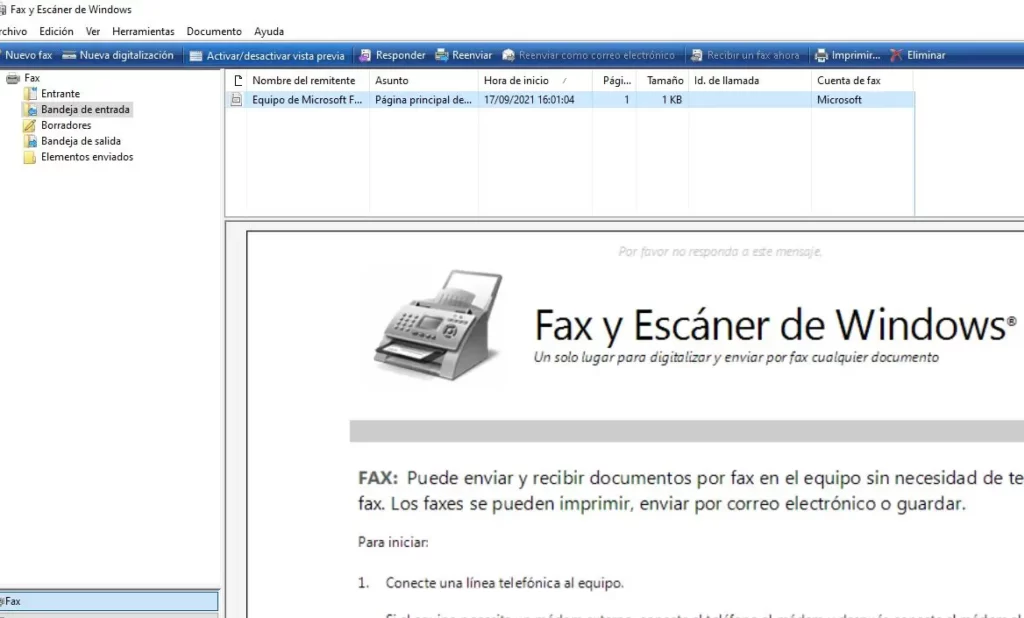Click the Entrante folder icon

tap(29, 93)
